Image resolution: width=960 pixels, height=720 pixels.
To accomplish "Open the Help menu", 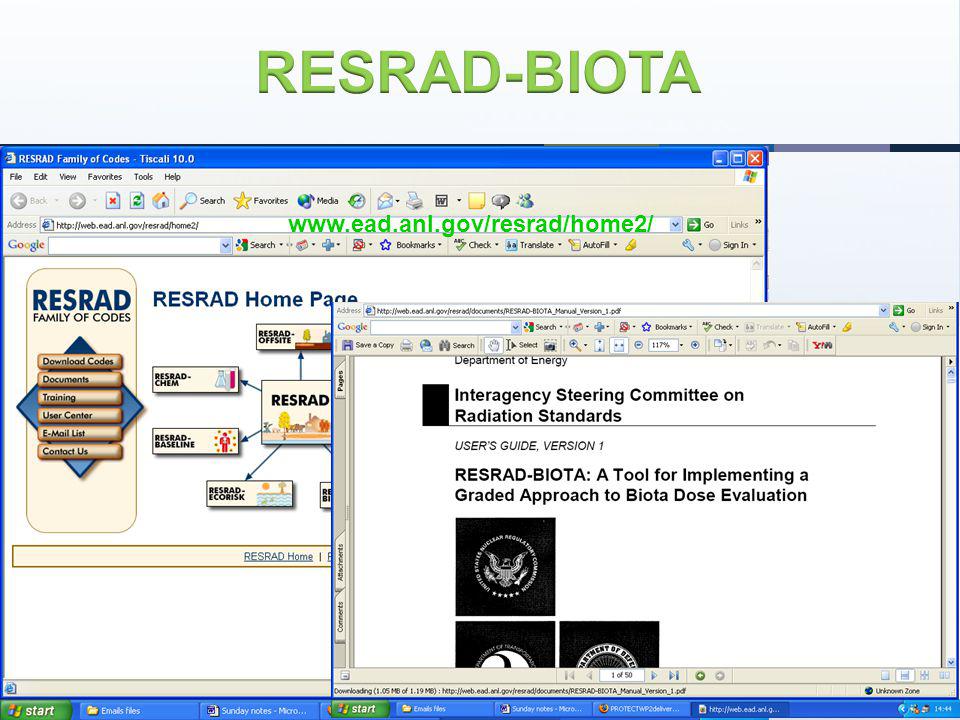I will tap(172, 176).
